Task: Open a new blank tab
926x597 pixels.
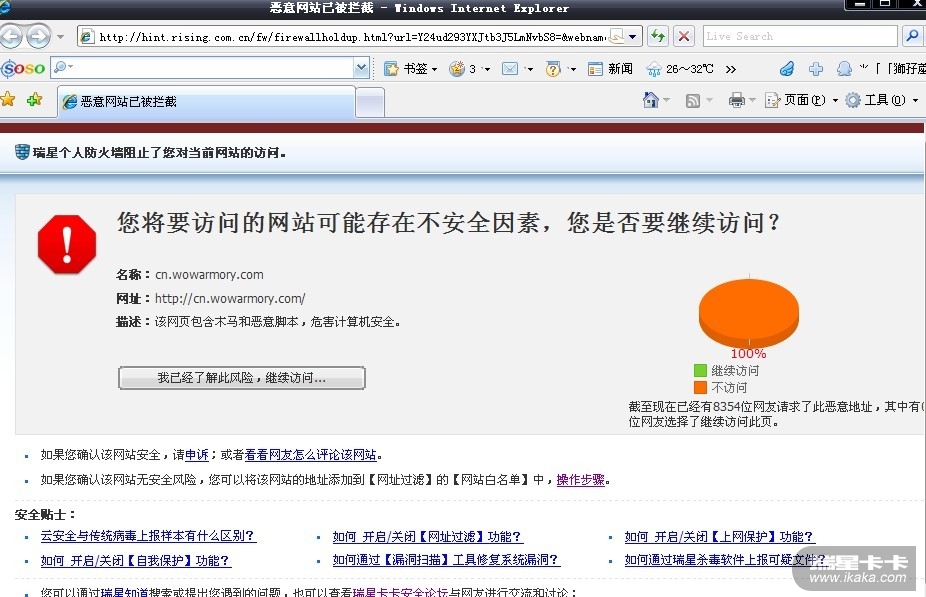Action: [x=370, y=102]
